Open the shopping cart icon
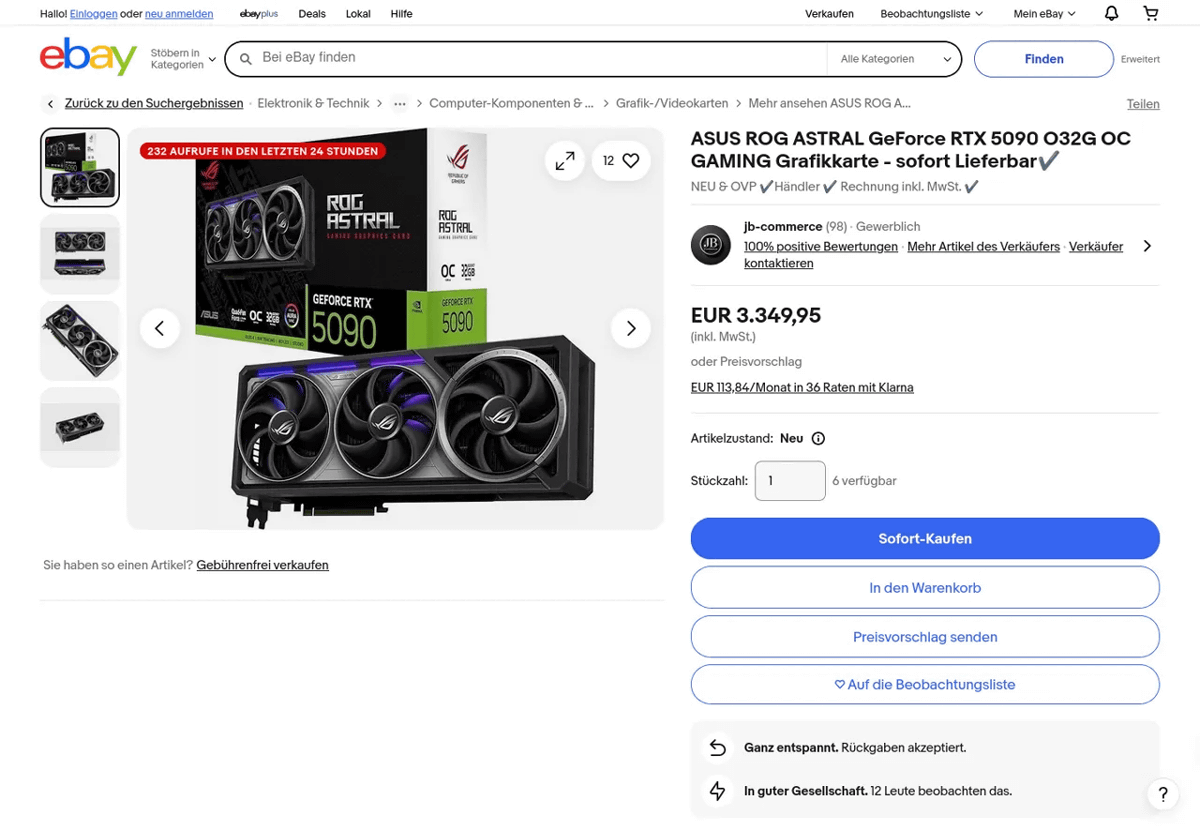The image size is (1200, 831). 1151,14
